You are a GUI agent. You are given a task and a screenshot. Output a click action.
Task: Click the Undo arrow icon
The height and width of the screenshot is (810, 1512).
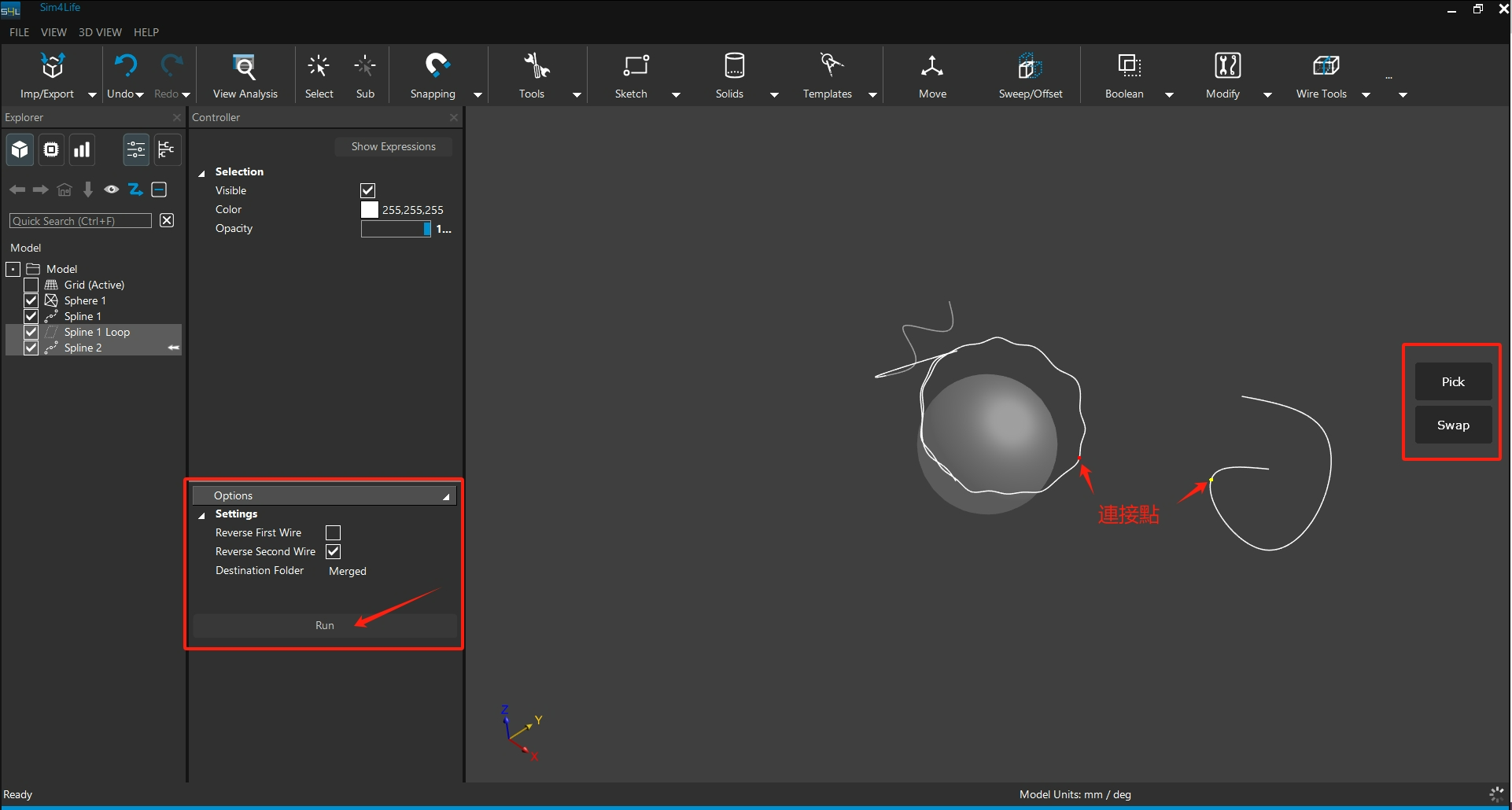(125, 66)
